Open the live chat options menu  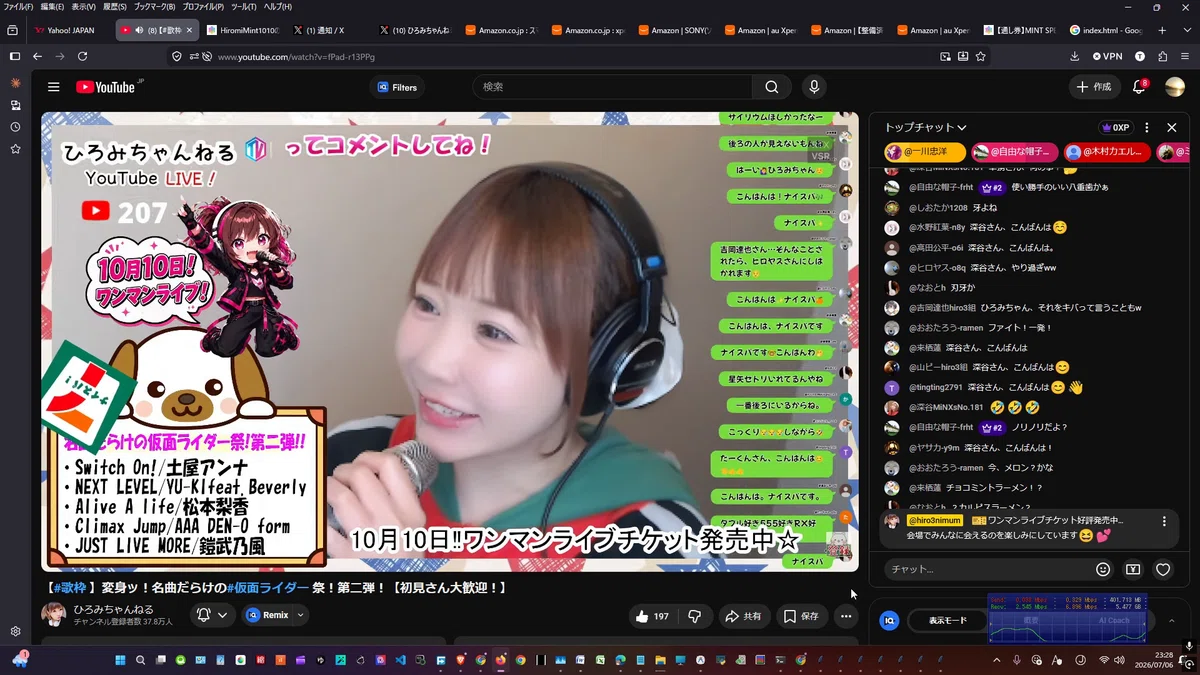[1147, 127]
